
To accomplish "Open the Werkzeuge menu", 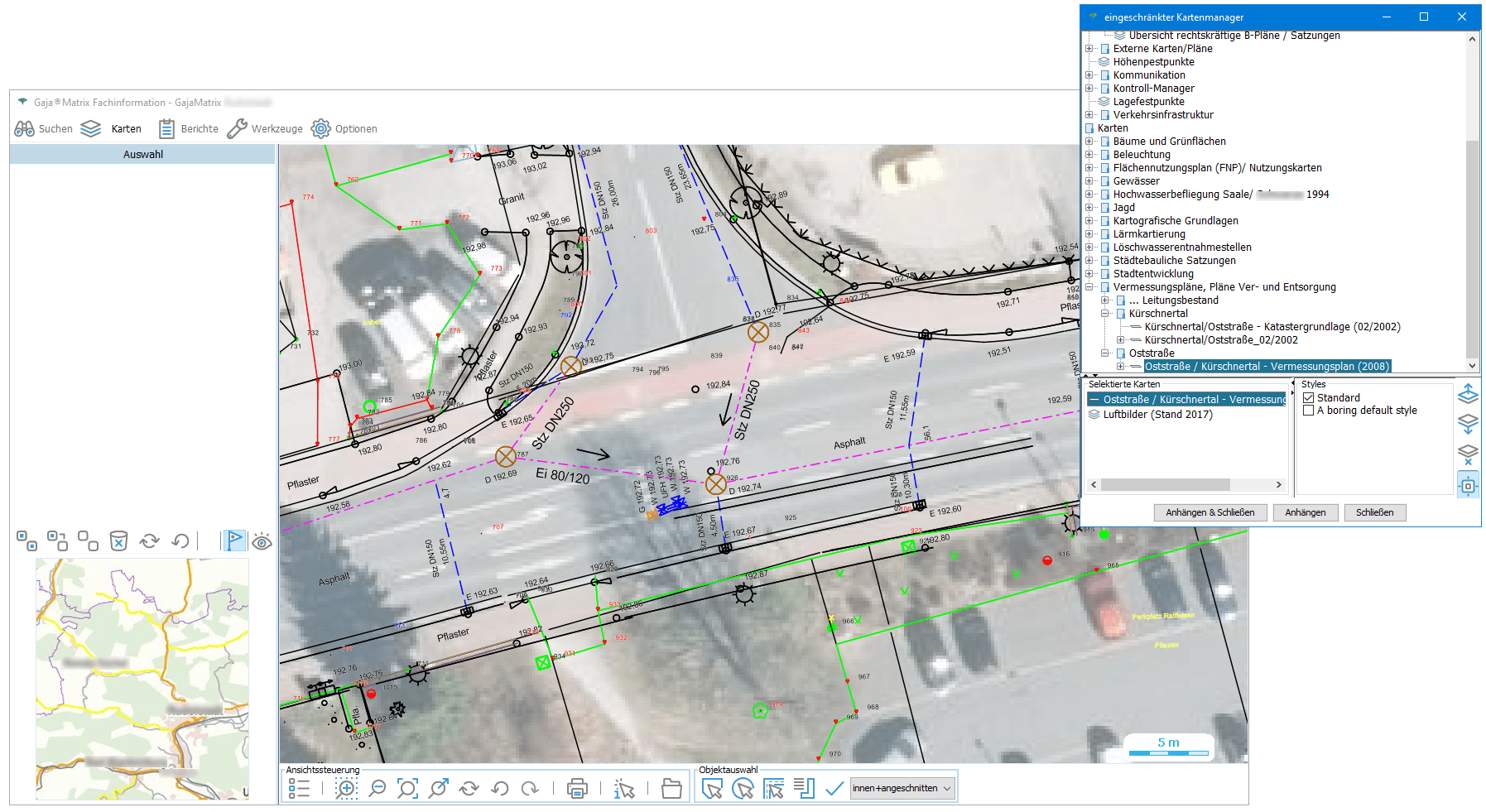I will [265, 129].
